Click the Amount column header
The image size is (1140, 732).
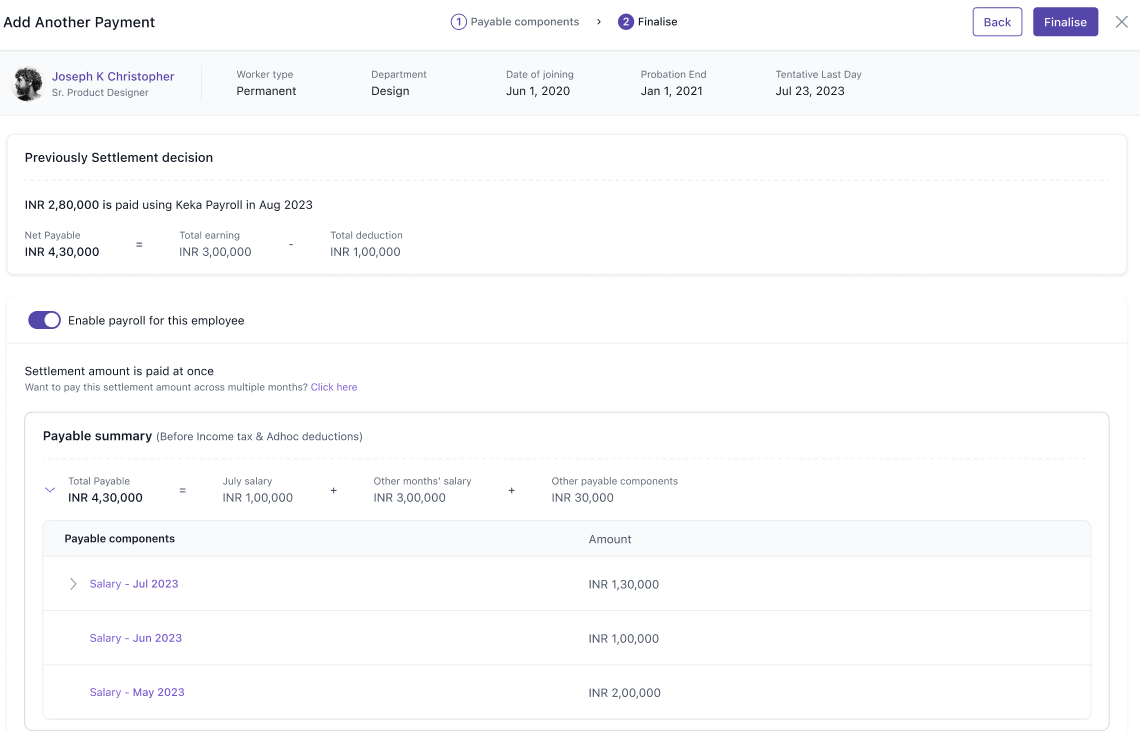click(610, 539)
